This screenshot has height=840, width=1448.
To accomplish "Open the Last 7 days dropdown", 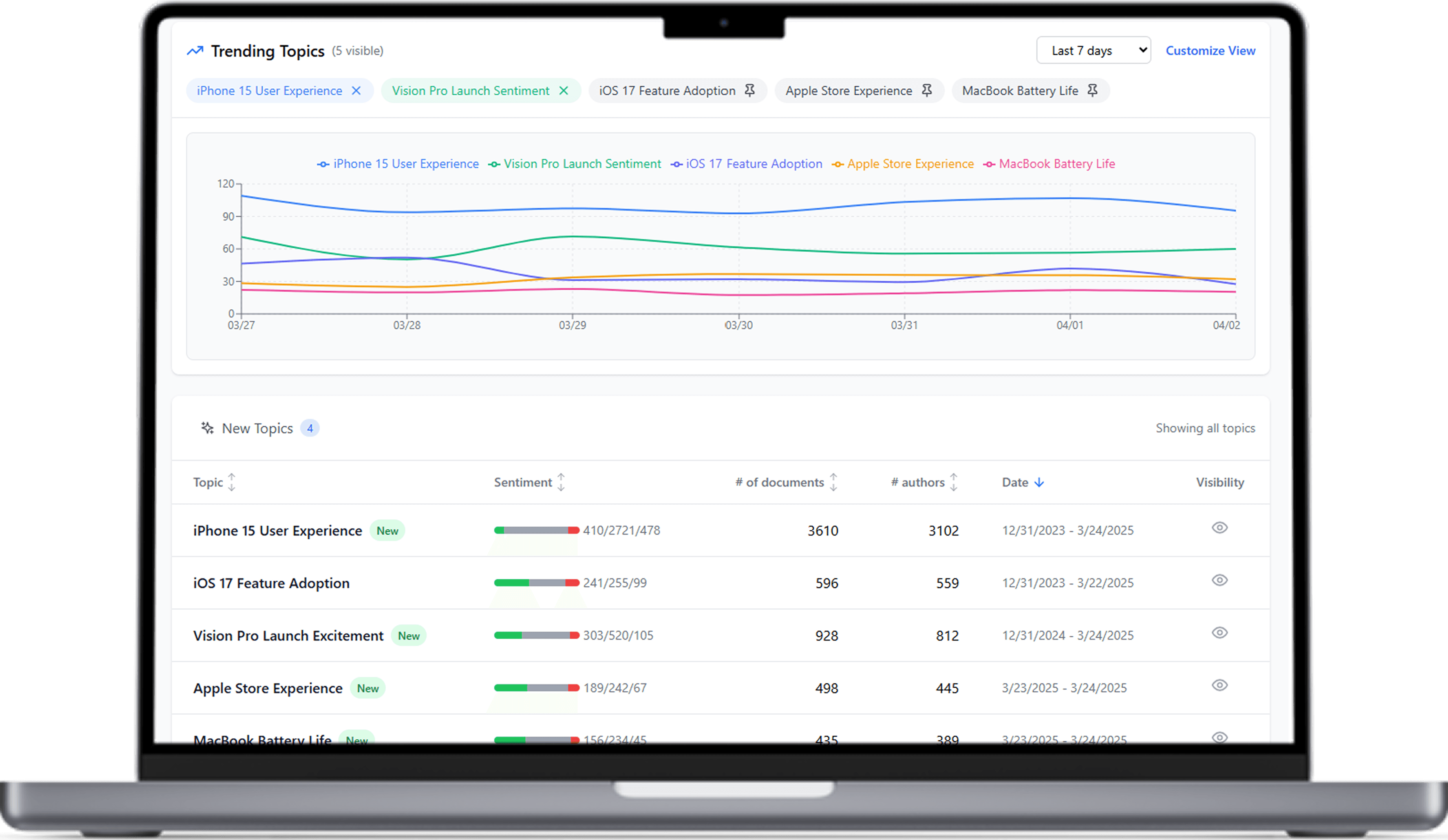I will pos(1093,51).
